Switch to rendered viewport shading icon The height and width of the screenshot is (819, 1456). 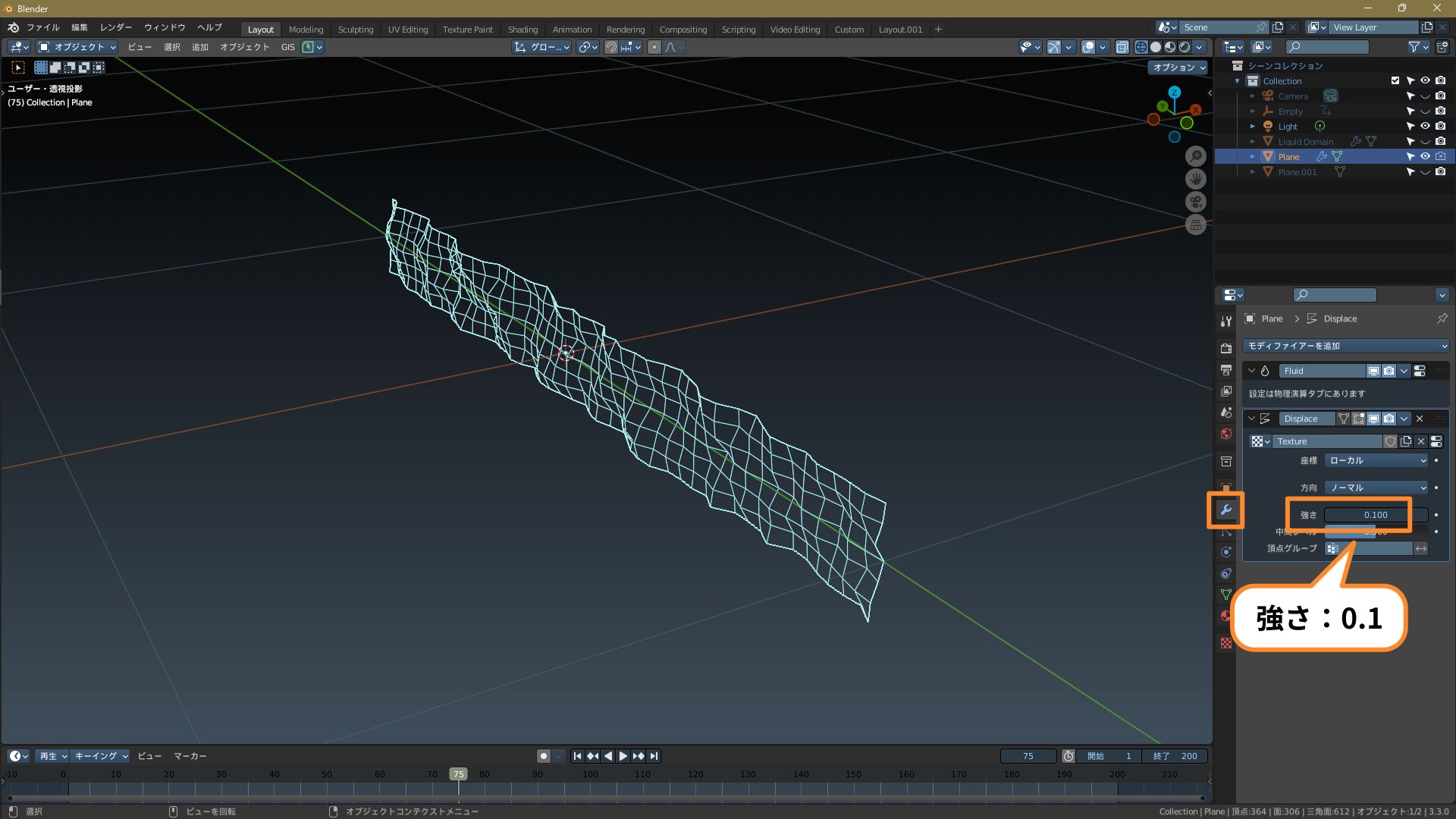(1185, 47)
